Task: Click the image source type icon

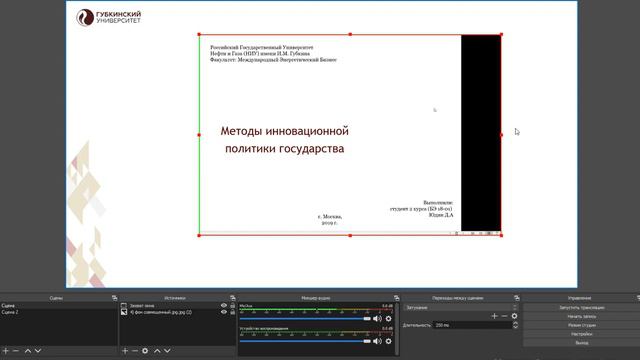Action: 124,312
